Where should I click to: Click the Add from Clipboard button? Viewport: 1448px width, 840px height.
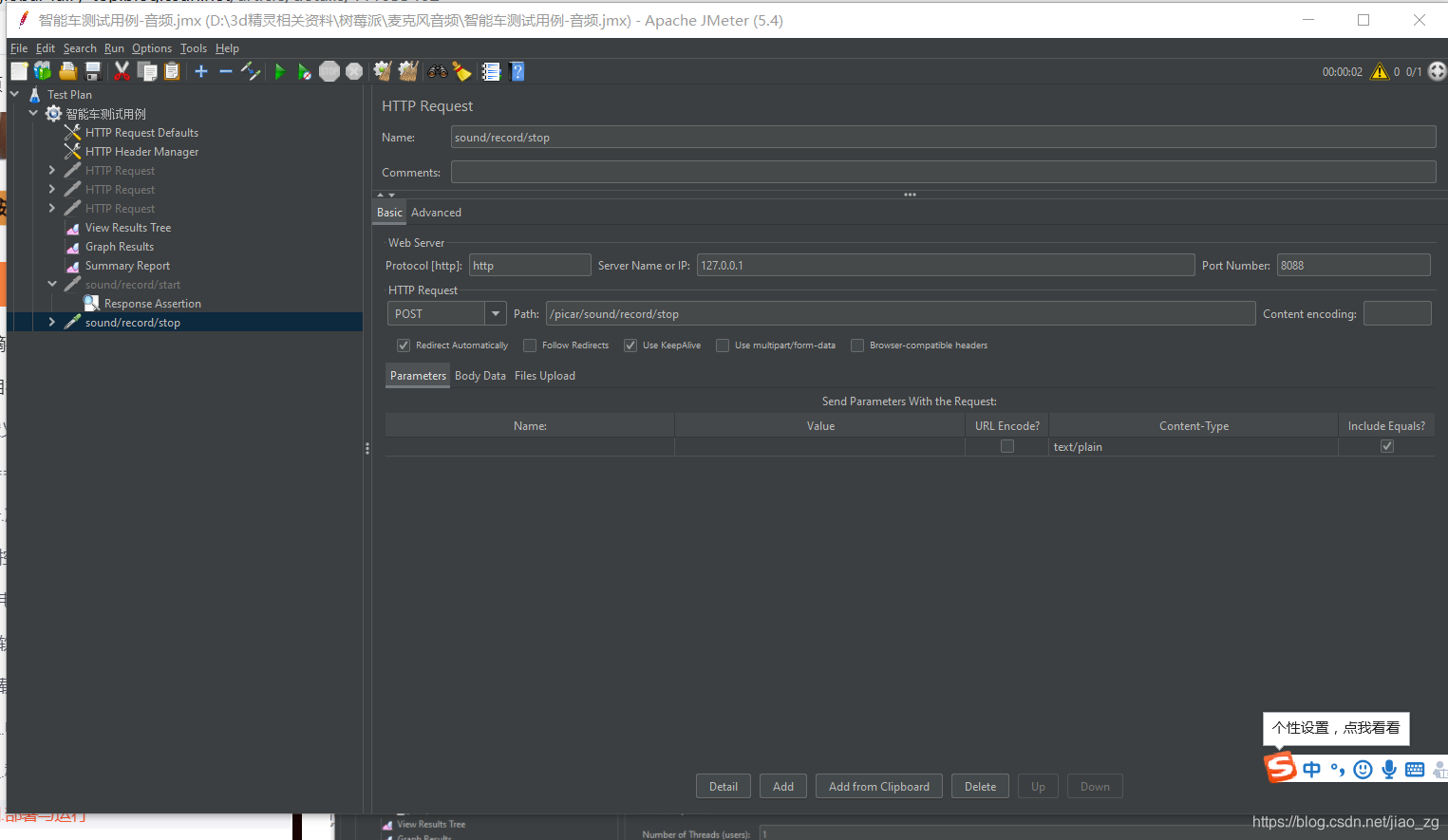coord(879,786)
